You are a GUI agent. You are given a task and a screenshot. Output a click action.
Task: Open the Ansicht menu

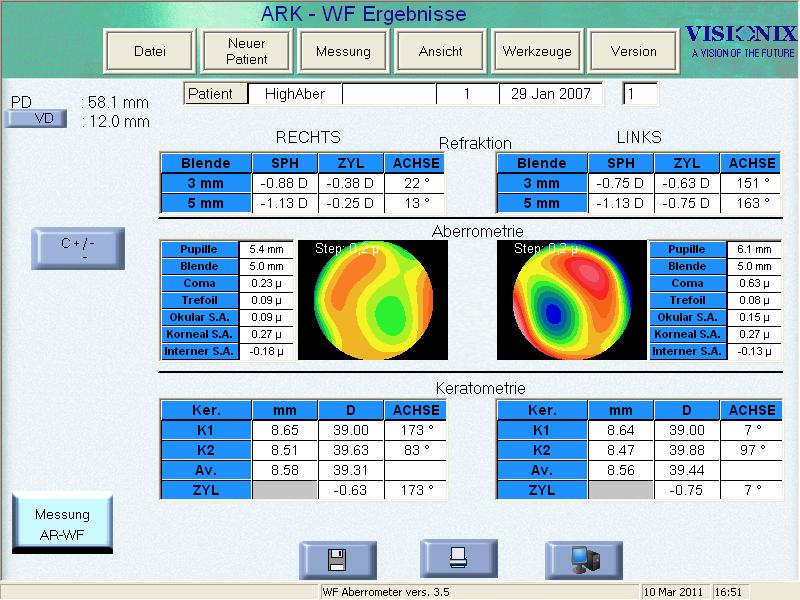(440, 51)
